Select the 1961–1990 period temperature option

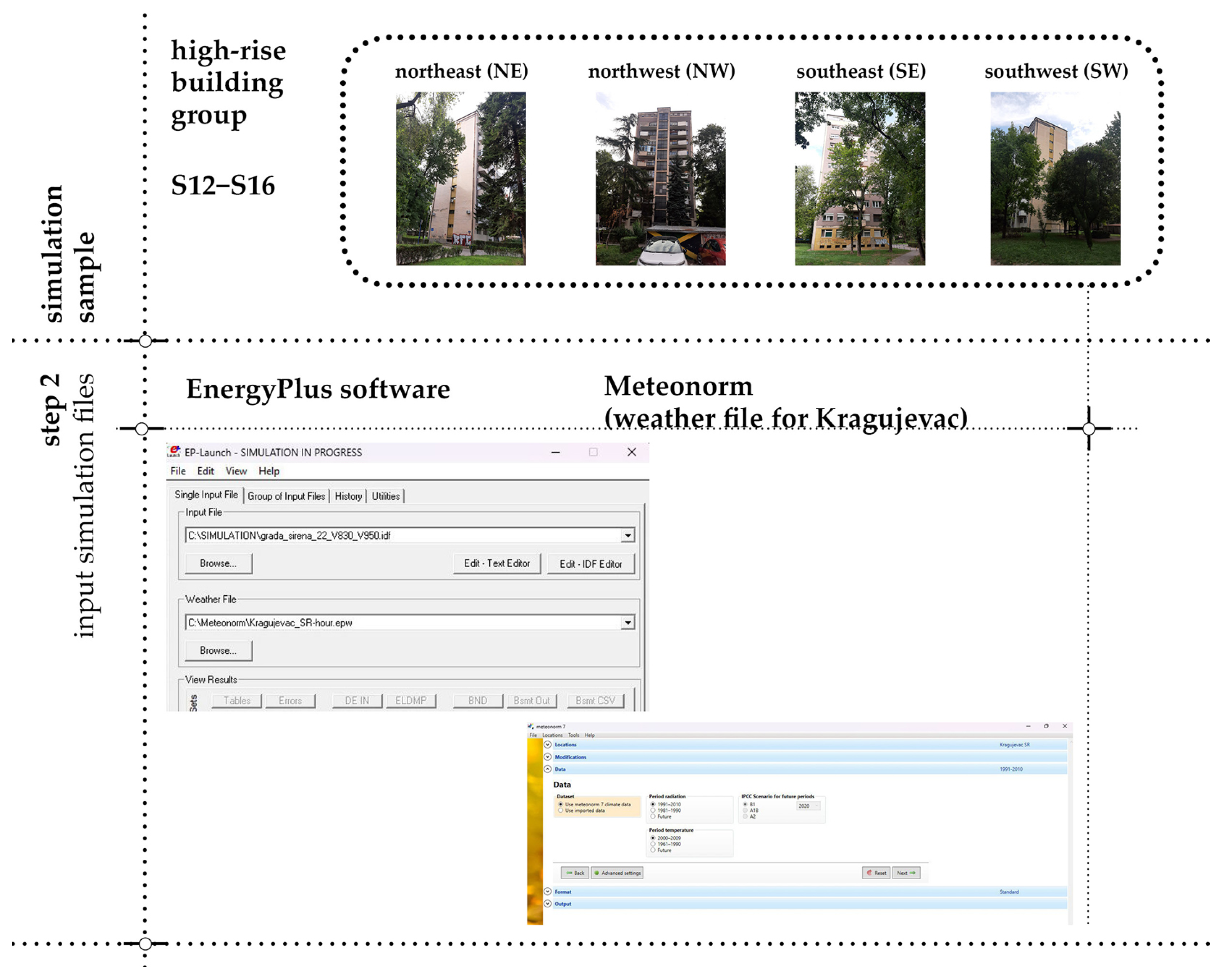[653, 844]
